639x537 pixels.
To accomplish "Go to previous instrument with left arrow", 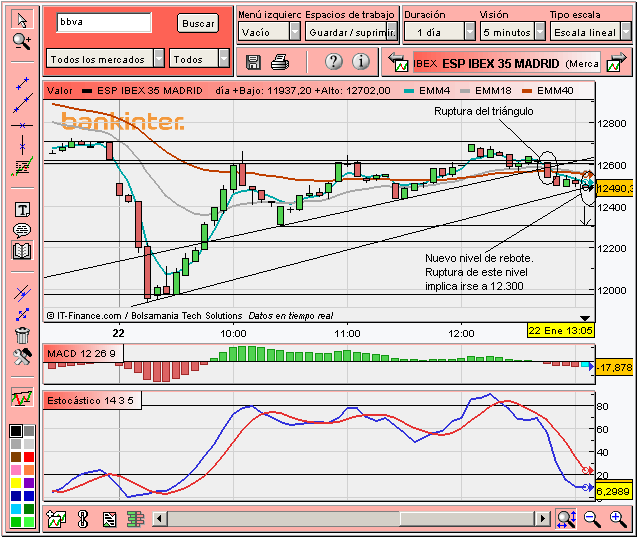I will (398, 62).
